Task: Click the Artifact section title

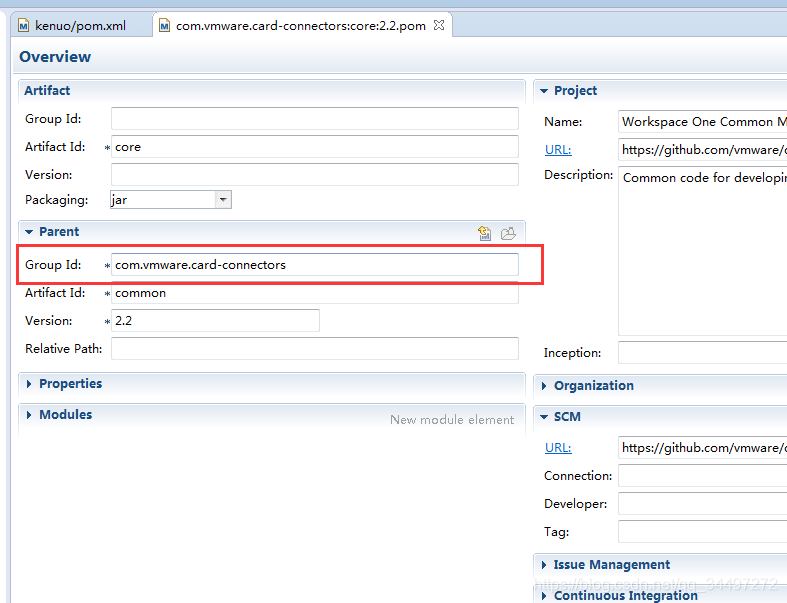Action: click(47, 90)
